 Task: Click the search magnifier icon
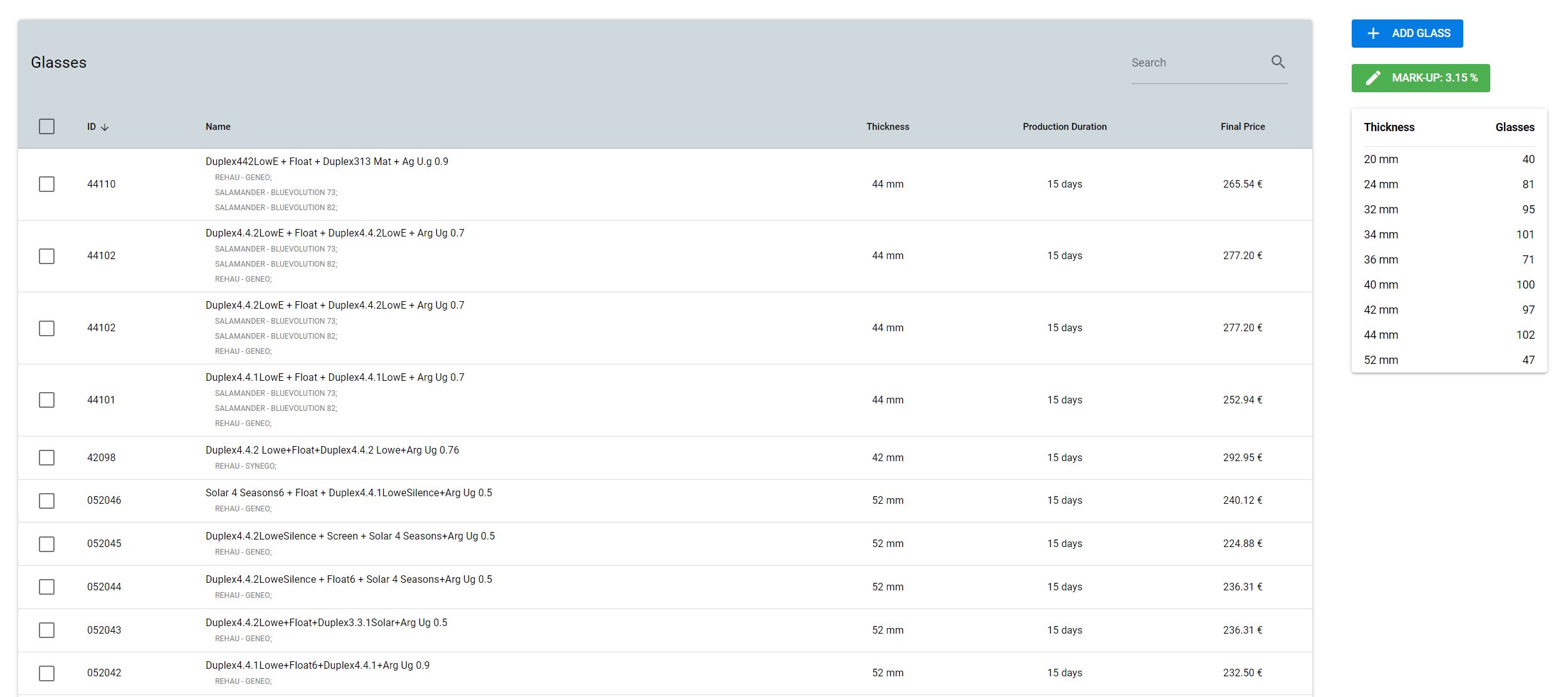click(x=1278, y=62)
